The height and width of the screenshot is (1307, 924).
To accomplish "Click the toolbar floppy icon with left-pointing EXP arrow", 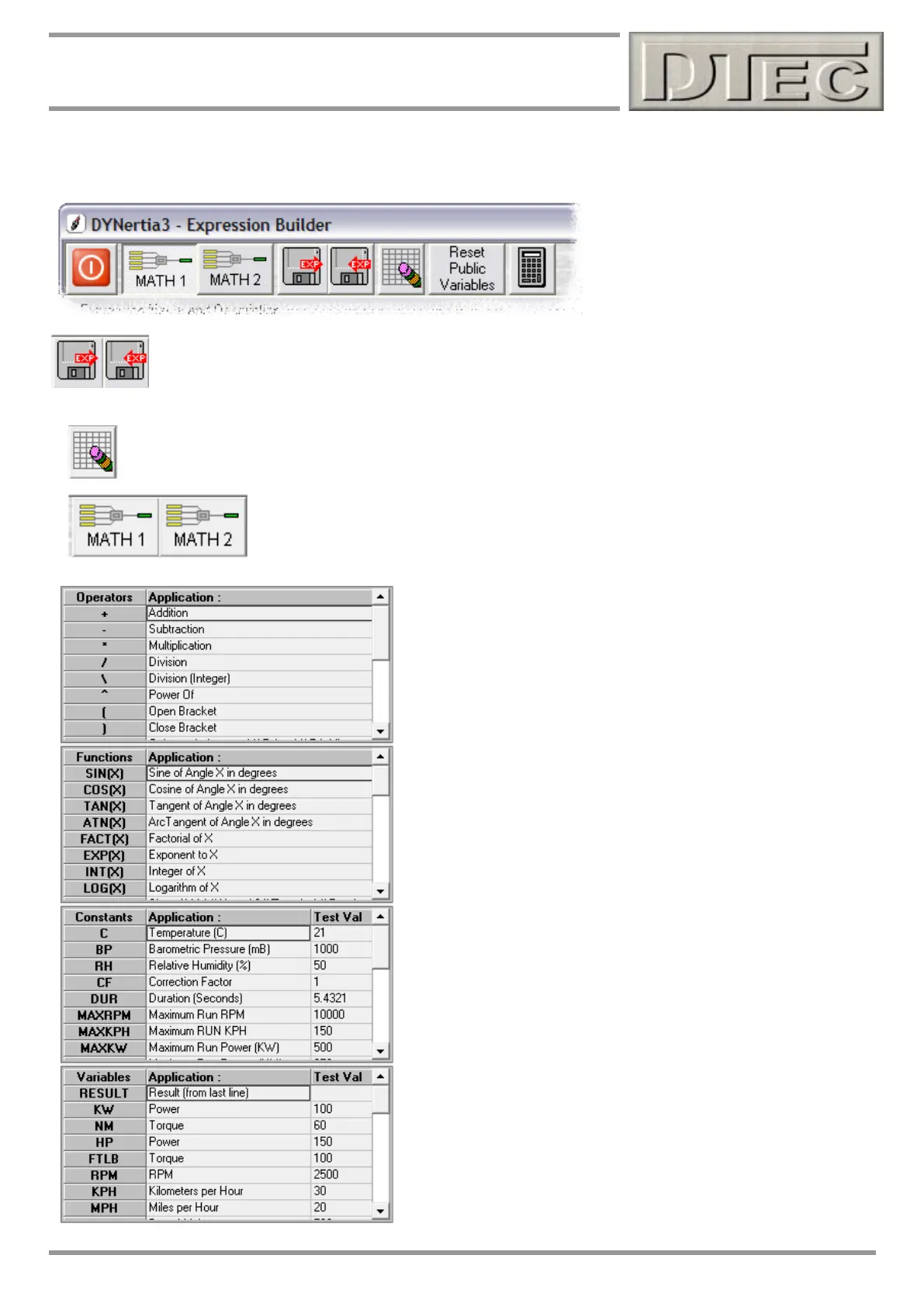I will [x=351, y=269].
